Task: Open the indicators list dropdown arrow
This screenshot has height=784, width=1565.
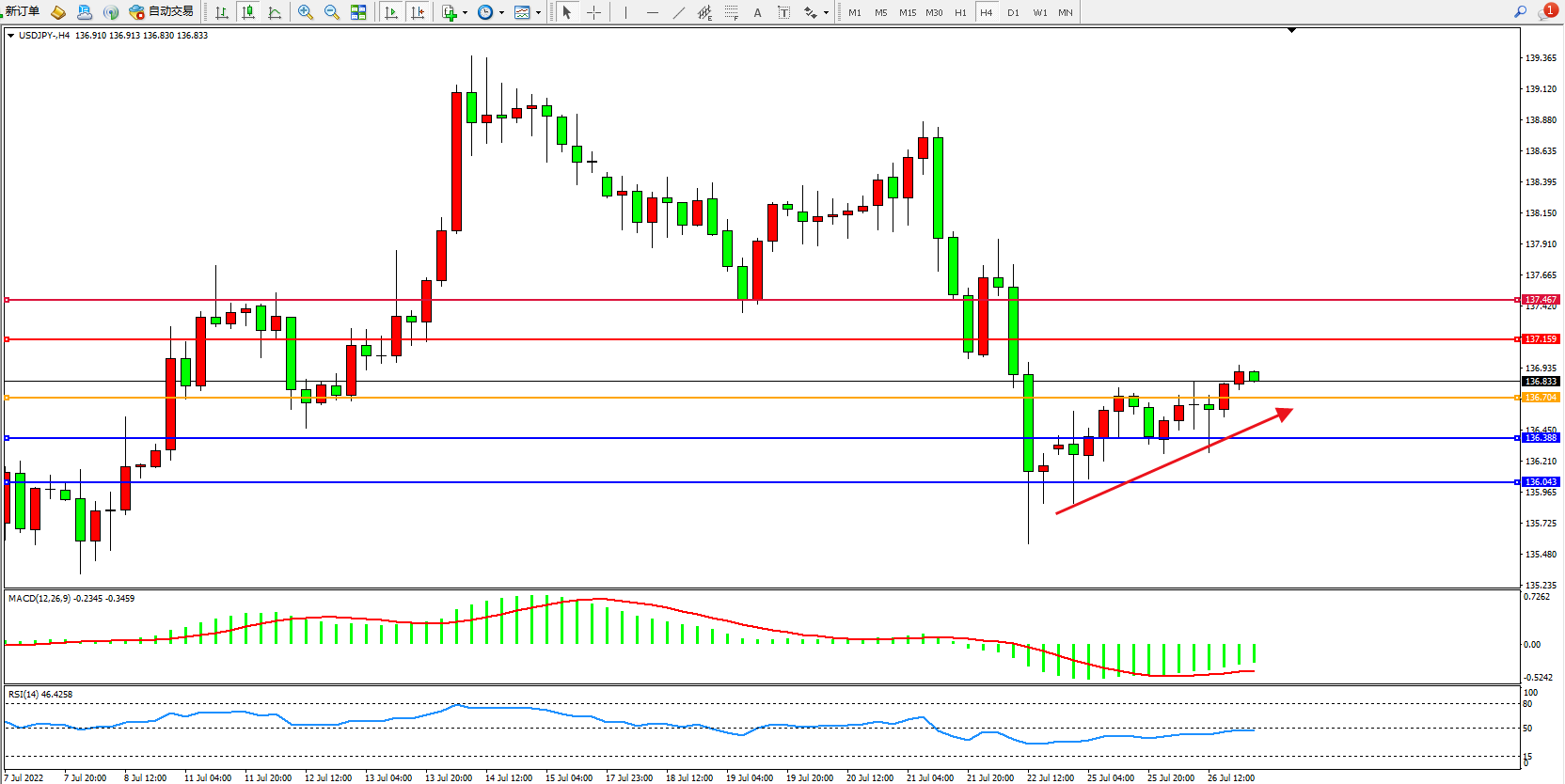Action: [x=465, y=12]
